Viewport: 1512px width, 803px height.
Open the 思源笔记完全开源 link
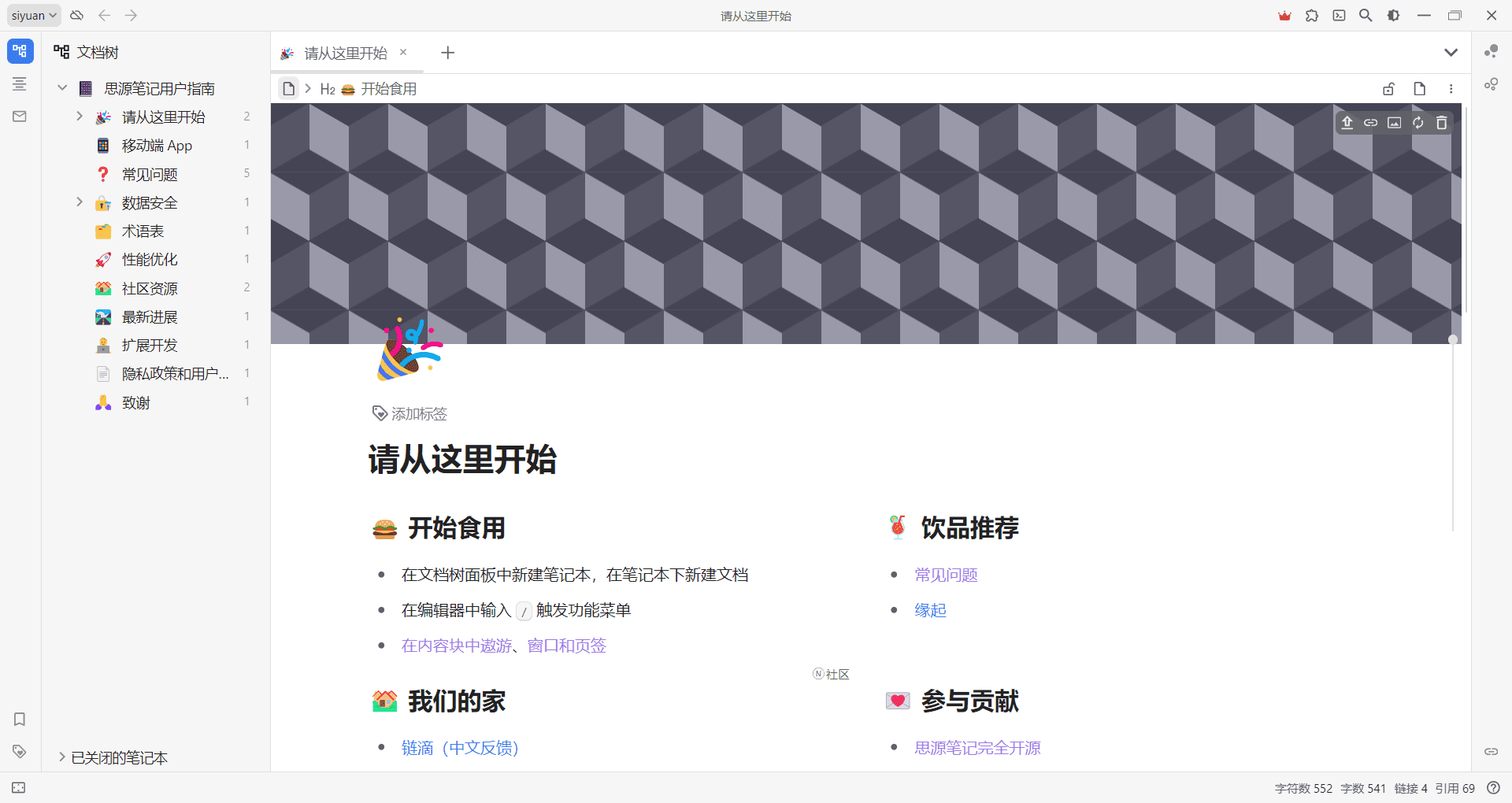pos(977,748)
